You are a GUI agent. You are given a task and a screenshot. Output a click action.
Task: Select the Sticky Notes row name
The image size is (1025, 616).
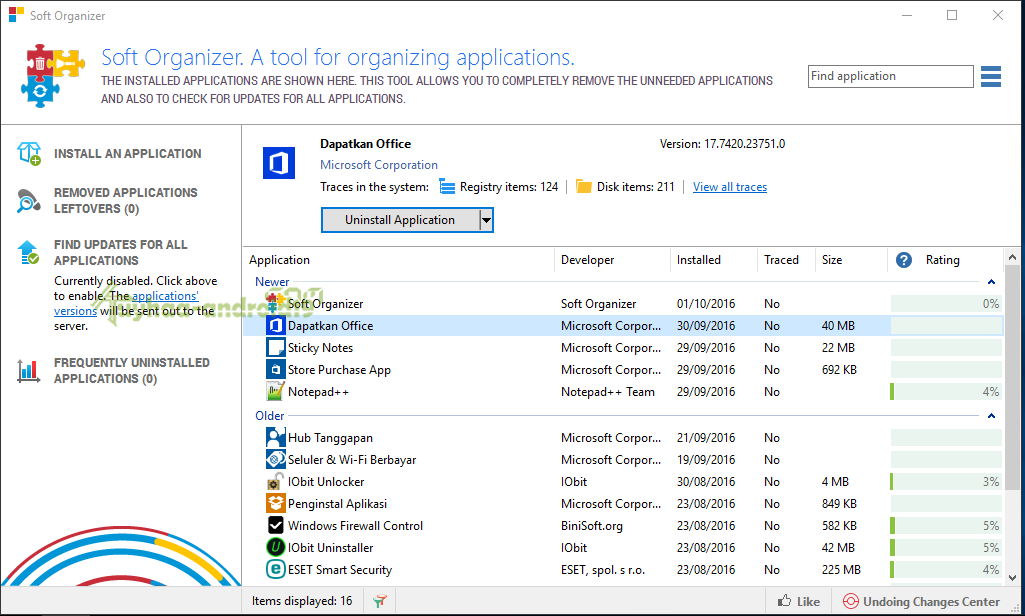(x=320, y=348)
